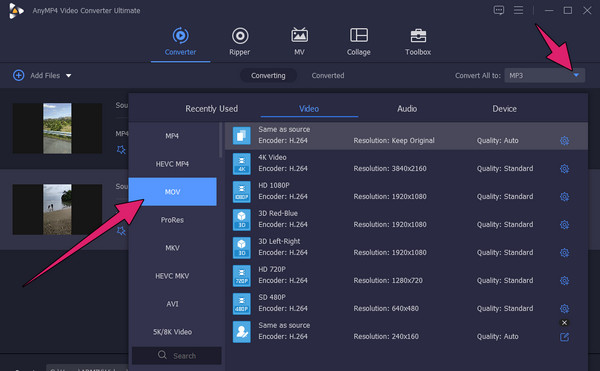The image size is (600, 371).
Task: Expand the Add Files dropdown arrow
Action: [68, 76]
